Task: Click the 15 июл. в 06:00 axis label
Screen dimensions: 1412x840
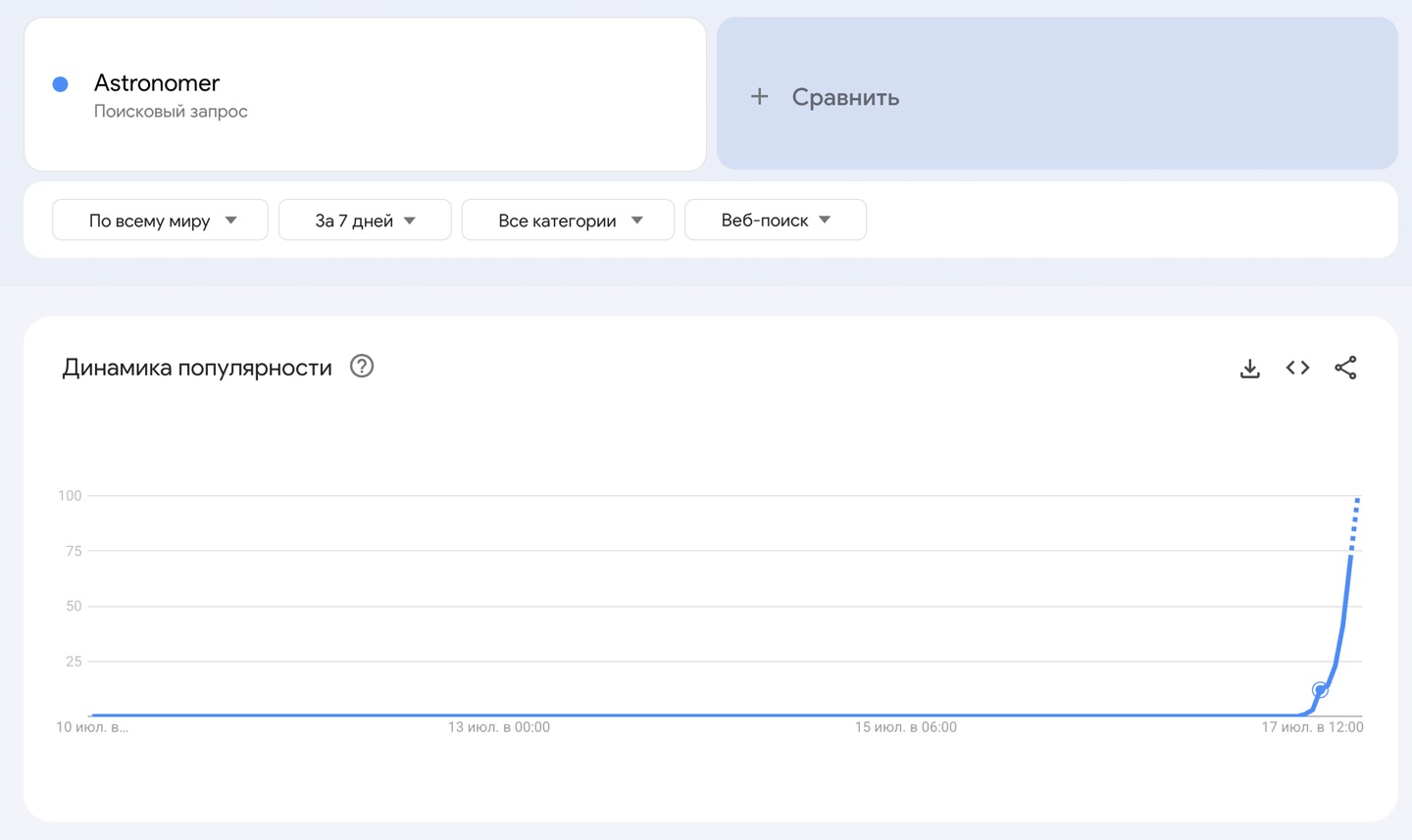Action: [905, 727]
